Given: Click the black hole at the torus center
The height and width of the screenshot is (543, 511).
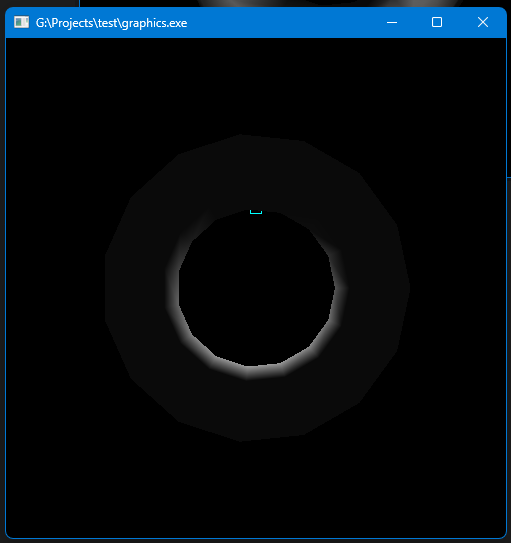Looking at the screenshot, I should coord(256,288).
